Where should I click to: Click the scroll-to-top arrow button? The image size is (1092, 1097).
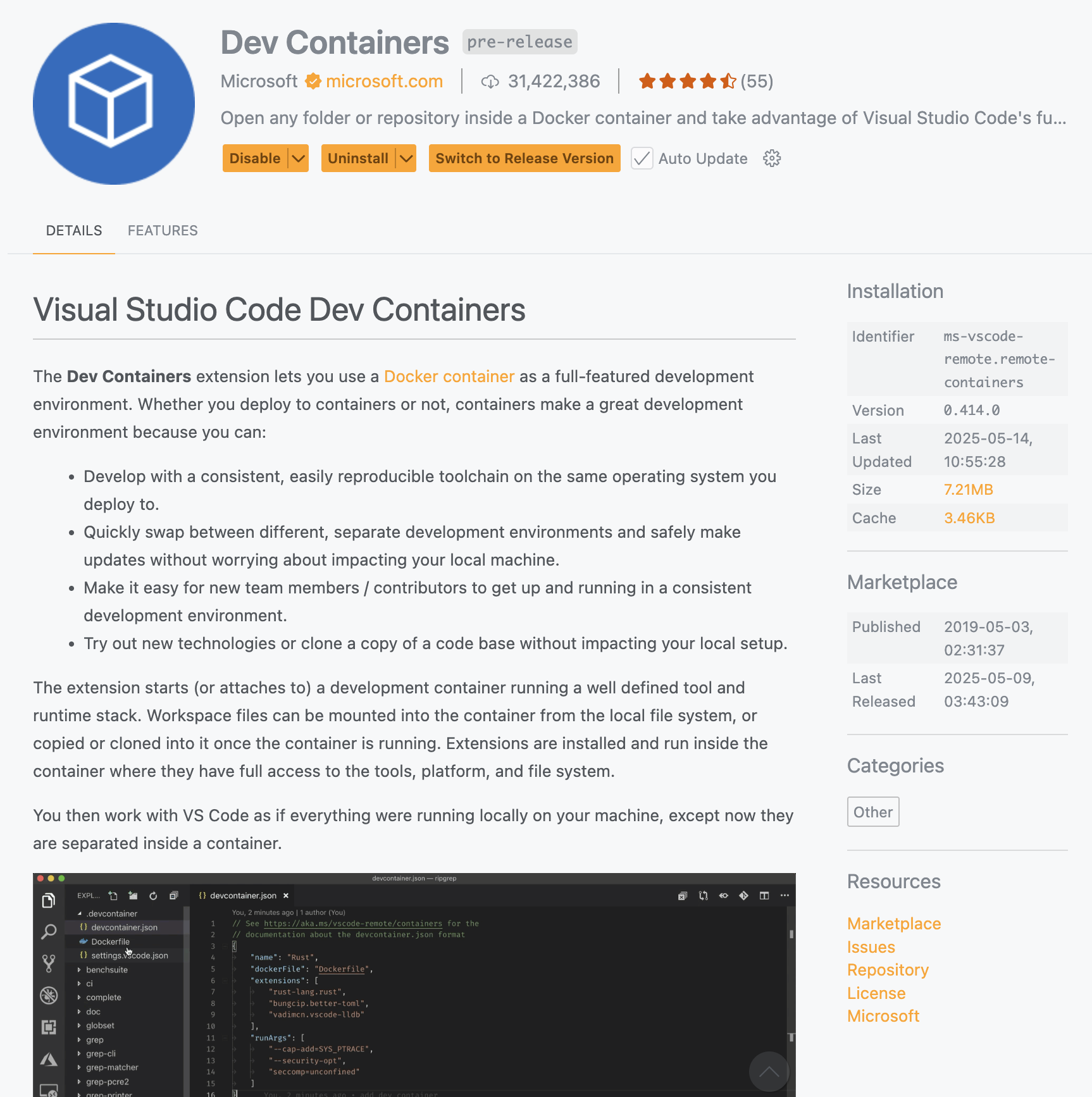pyautogui.click(x=769, y=1071)
